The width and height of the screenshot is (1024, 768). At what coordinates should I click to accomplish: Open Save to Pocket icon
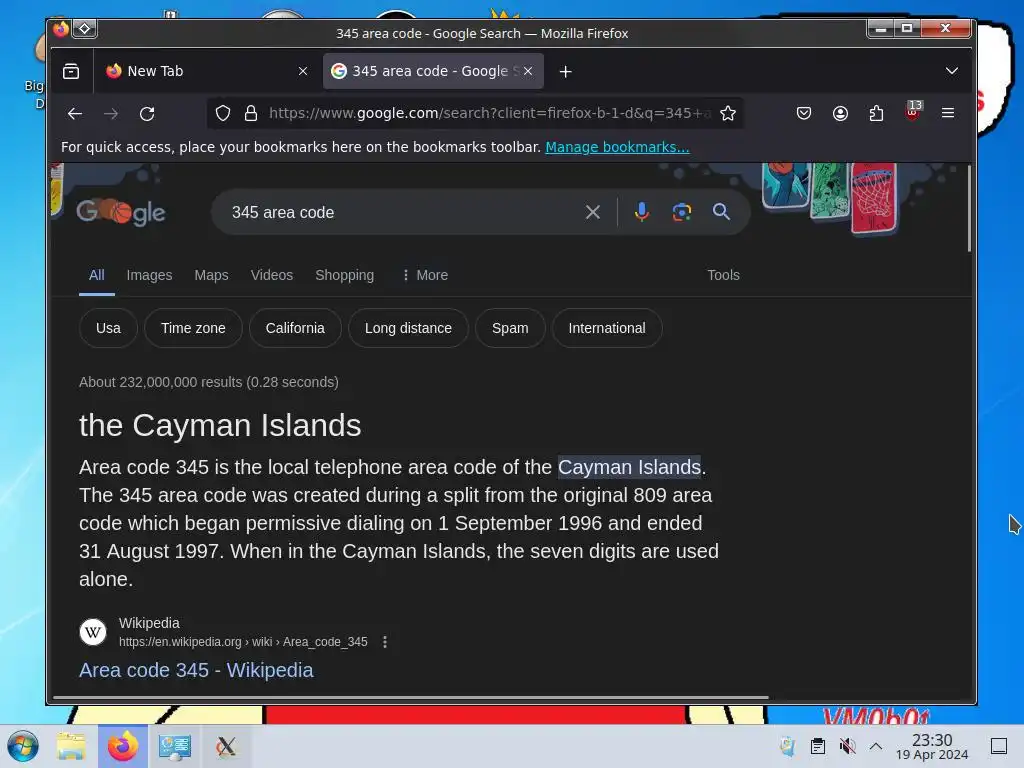(x=804, y=114)
